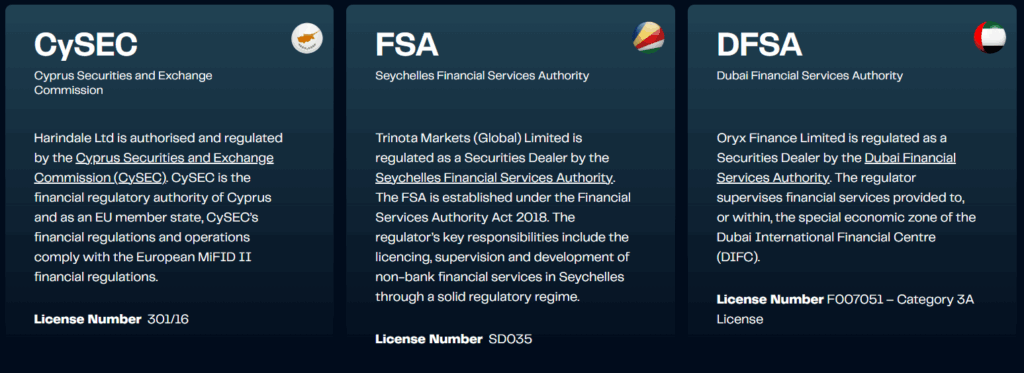The image size is (1024, 373).
Task: Open the Seychelles Financial Services Authority link
Action: tap(494, 178)
